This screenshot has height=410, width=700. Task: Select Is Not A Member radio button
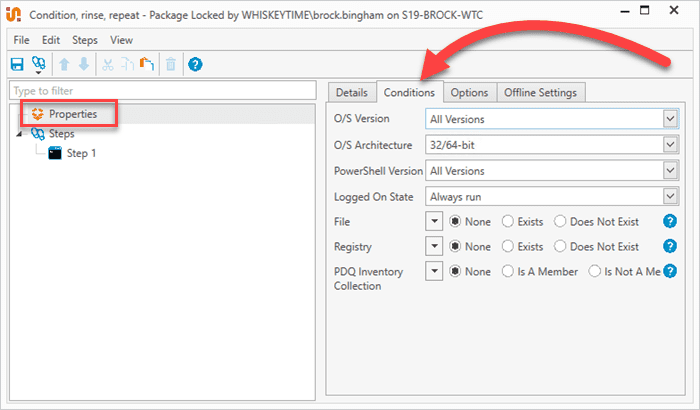tap(595, 272)
